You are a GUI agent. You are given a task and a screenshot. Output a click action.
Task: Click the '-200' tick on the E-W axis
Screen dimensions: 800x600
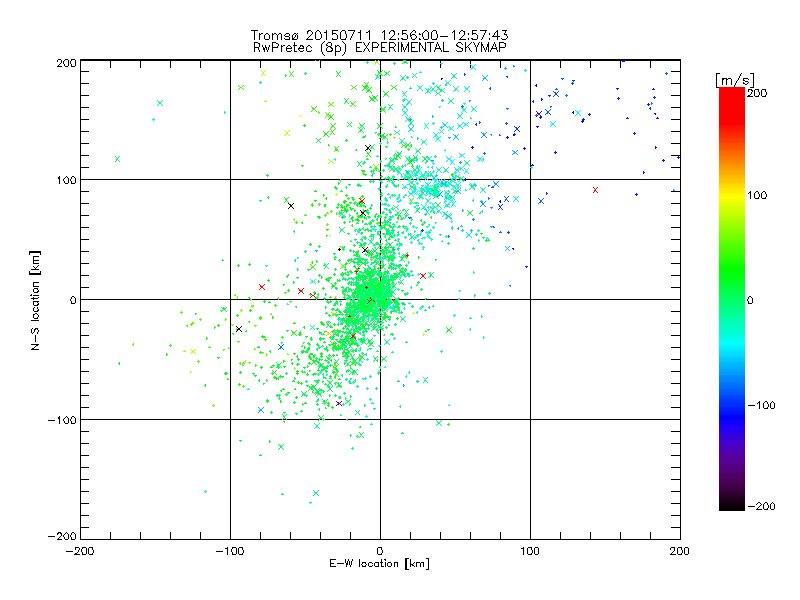pyautogui.click(x=80, y=551)
